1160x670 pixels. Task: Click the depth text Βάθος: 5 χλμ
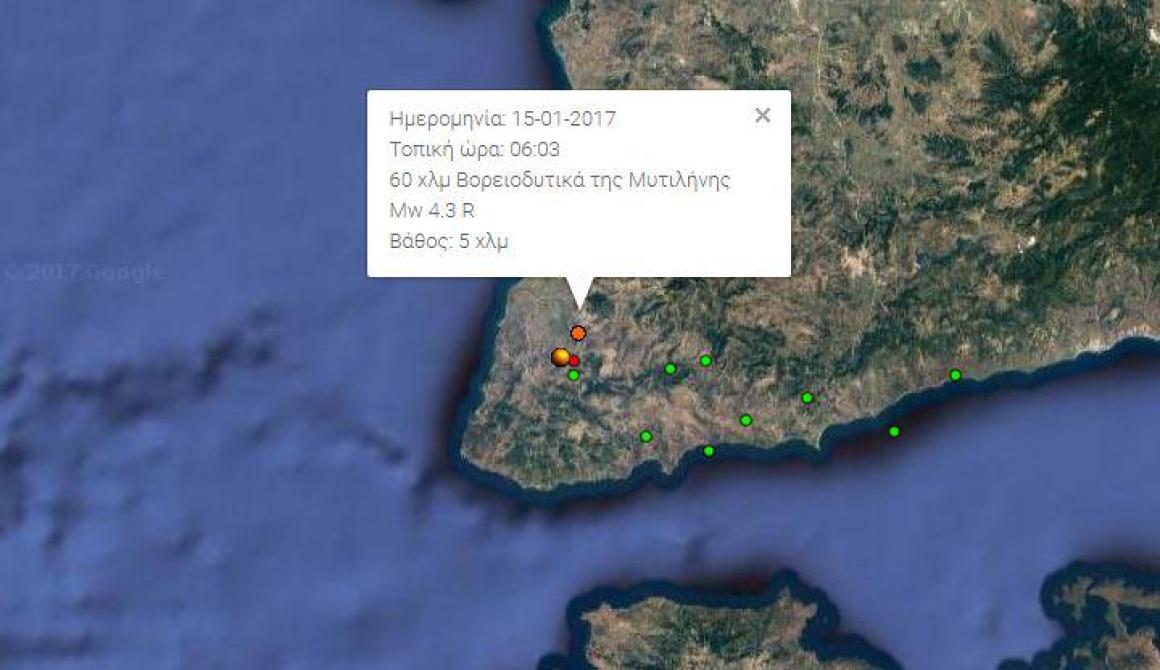coord(448,242)
